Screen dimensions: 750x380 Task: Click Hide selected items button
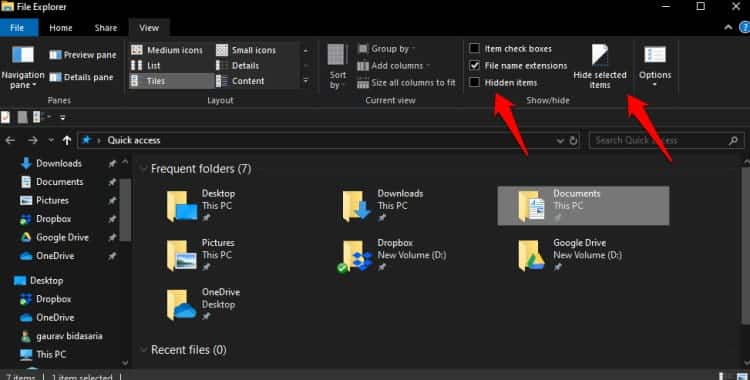point(600,67)
